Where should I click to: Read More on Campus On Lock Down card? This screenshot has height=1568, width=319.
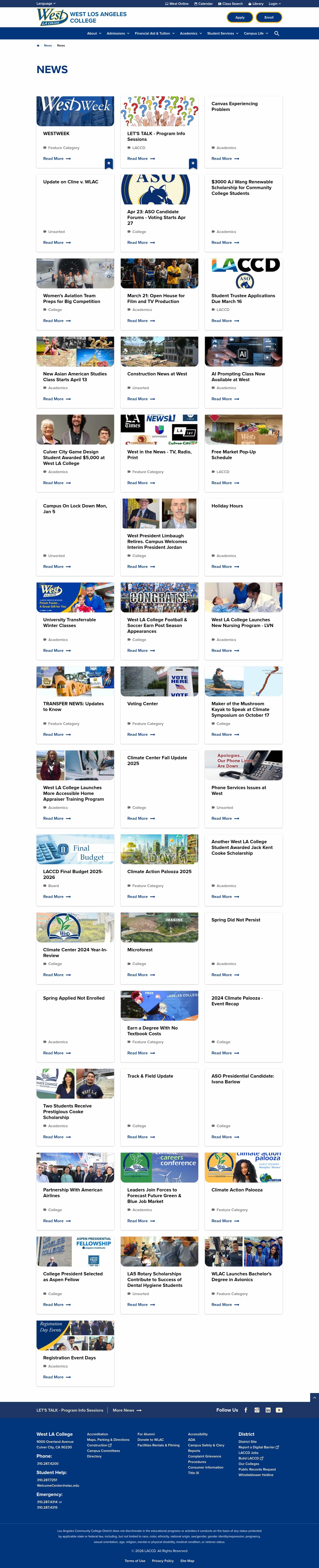click(x=57, y=567)
